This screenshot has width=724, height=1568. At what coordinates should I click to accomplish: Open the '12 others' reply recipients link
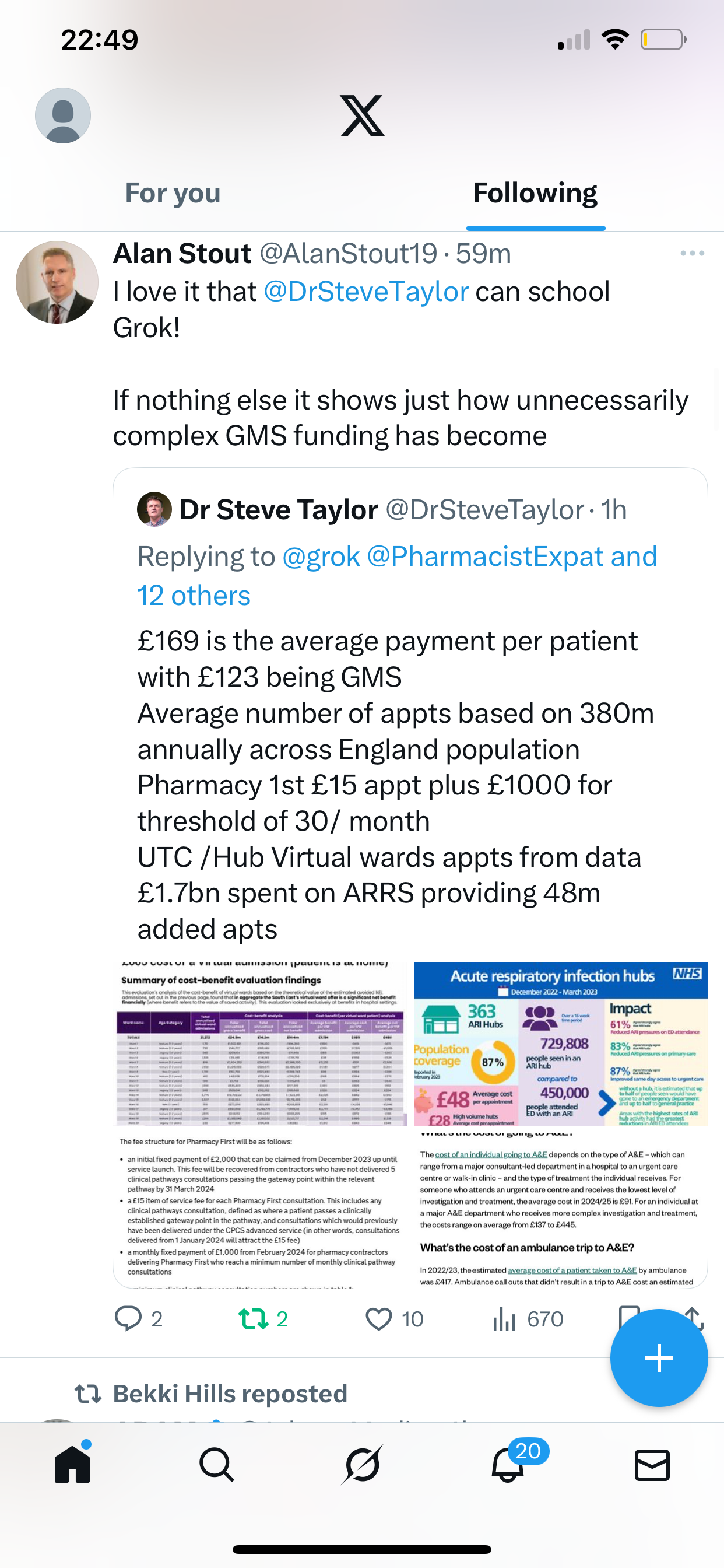(x=194, y=596)
